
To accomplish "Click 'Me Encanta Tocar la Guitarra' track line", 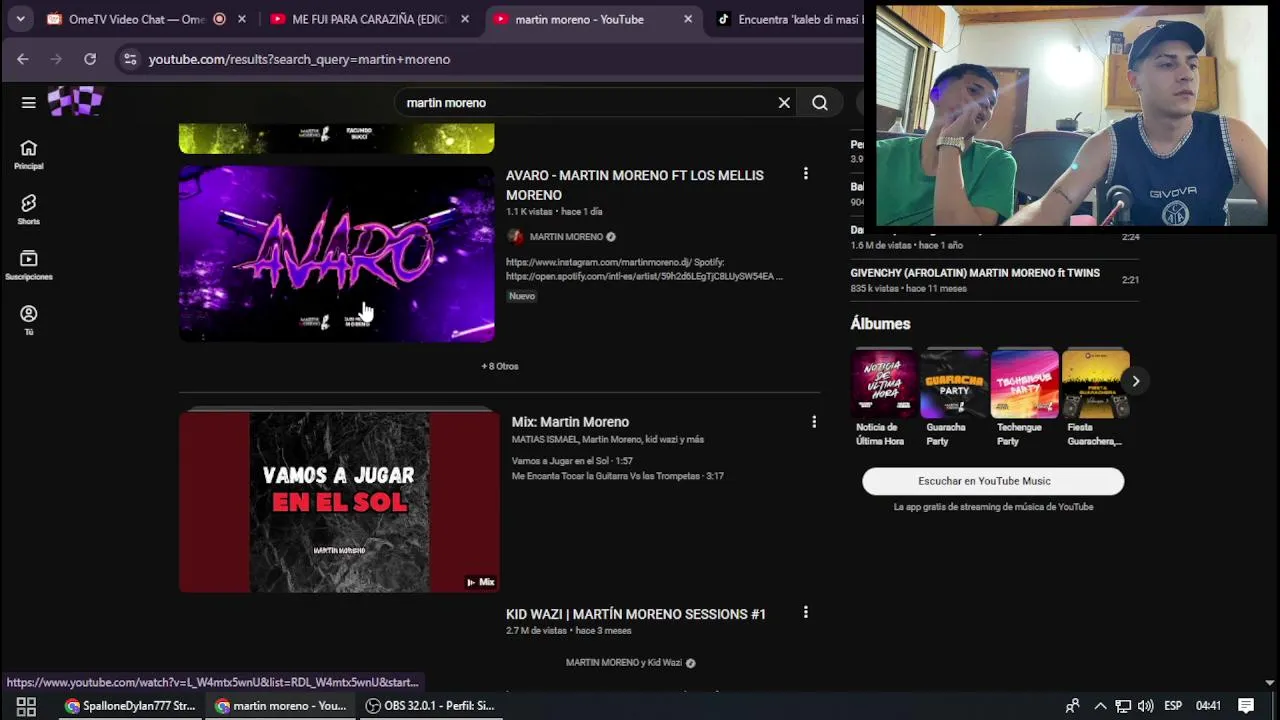I will click(x=617, y=476).
